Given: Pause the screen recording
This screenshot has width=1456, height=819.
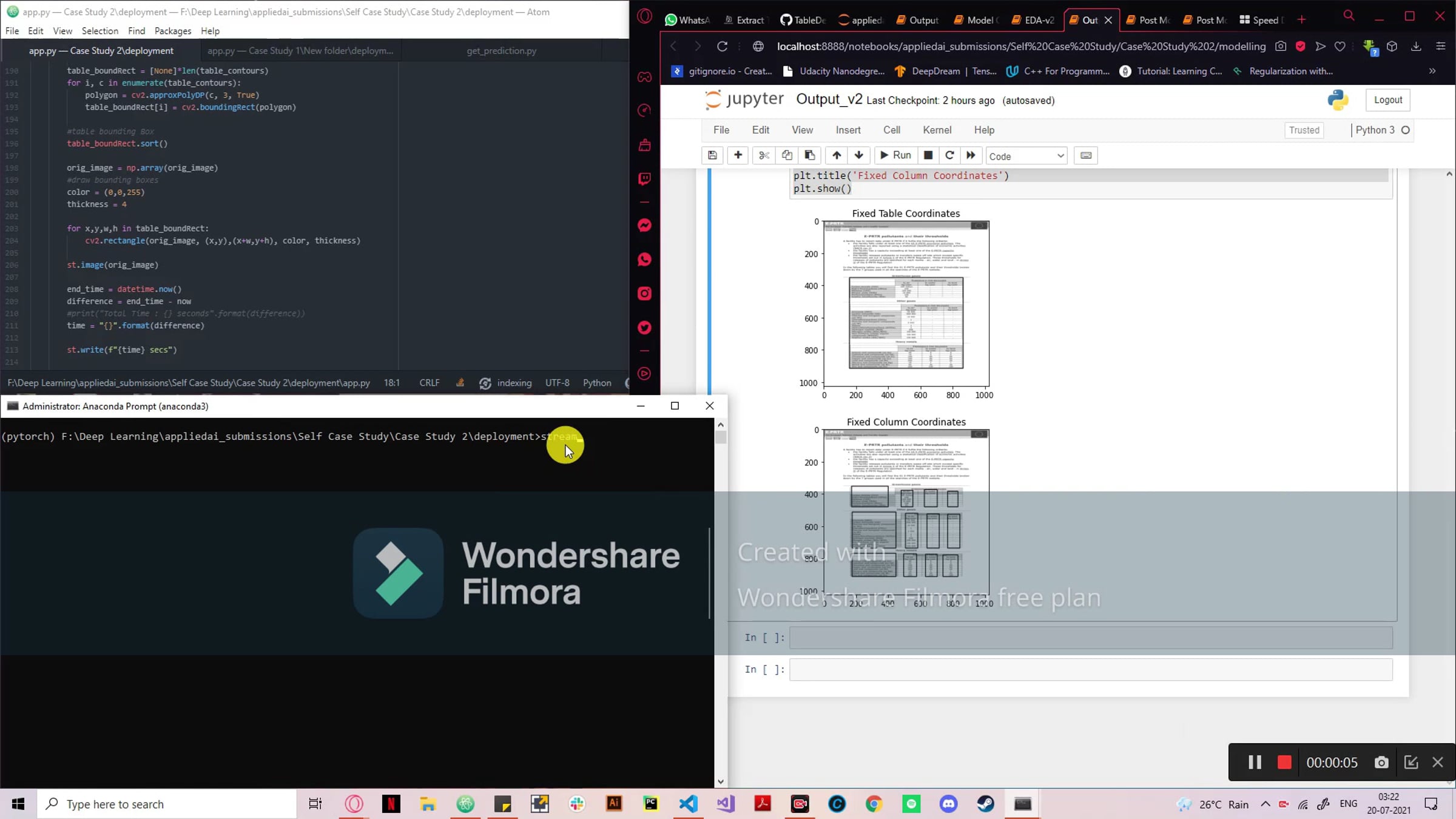Looking at the screenshot, I should coord(1255,762).
